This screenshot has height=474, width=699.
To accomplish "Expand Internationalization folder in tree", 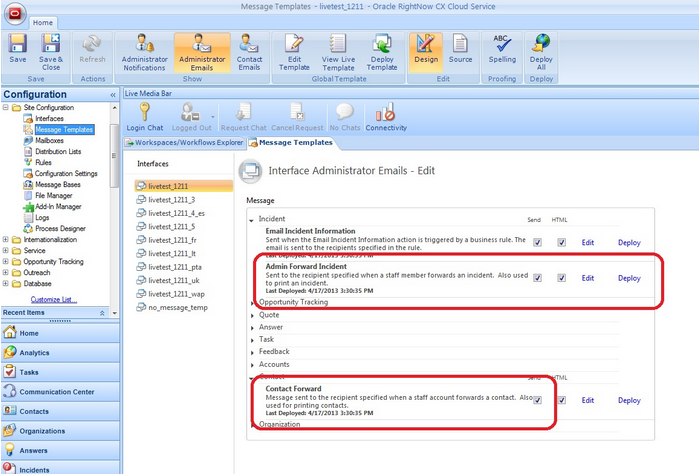I will [5, 239].
